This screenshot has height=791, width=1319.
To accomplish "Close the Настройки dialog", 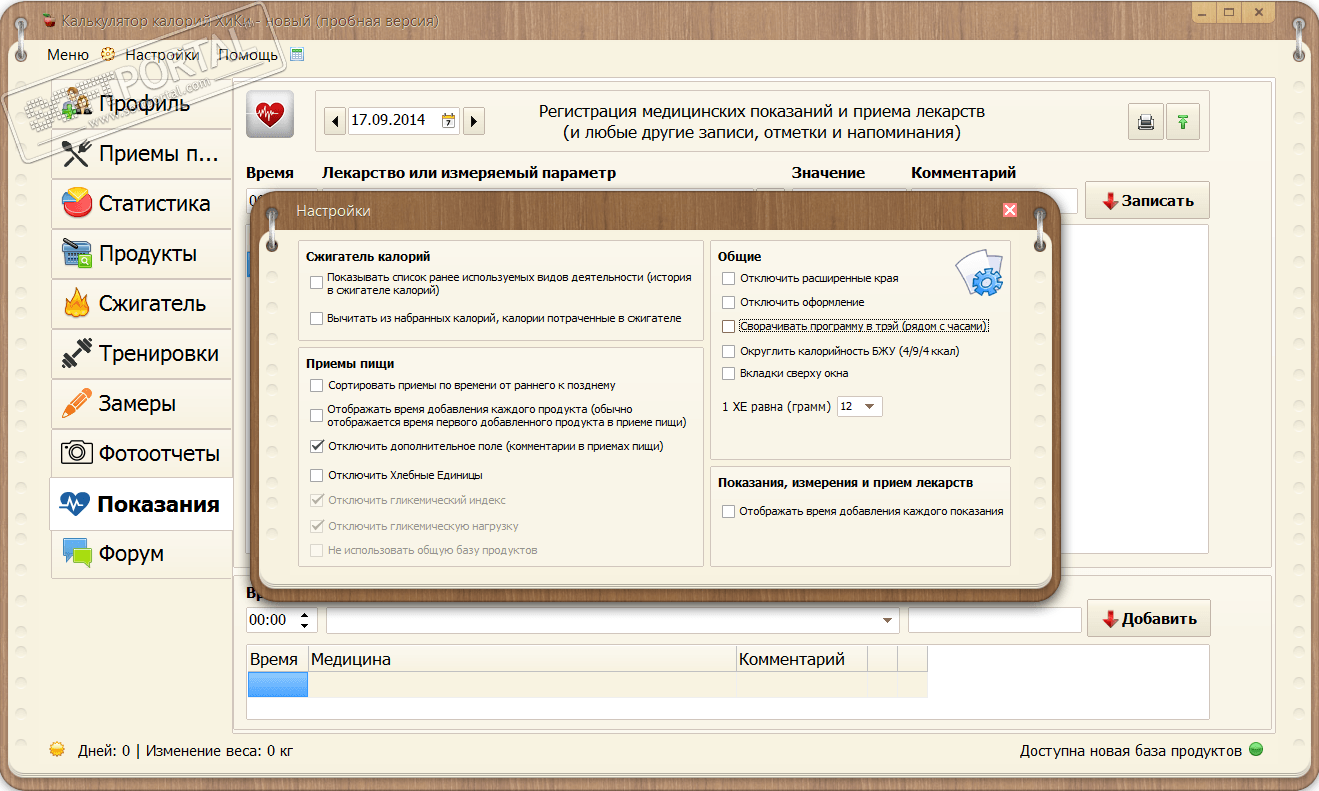I will coord(1010,210).
